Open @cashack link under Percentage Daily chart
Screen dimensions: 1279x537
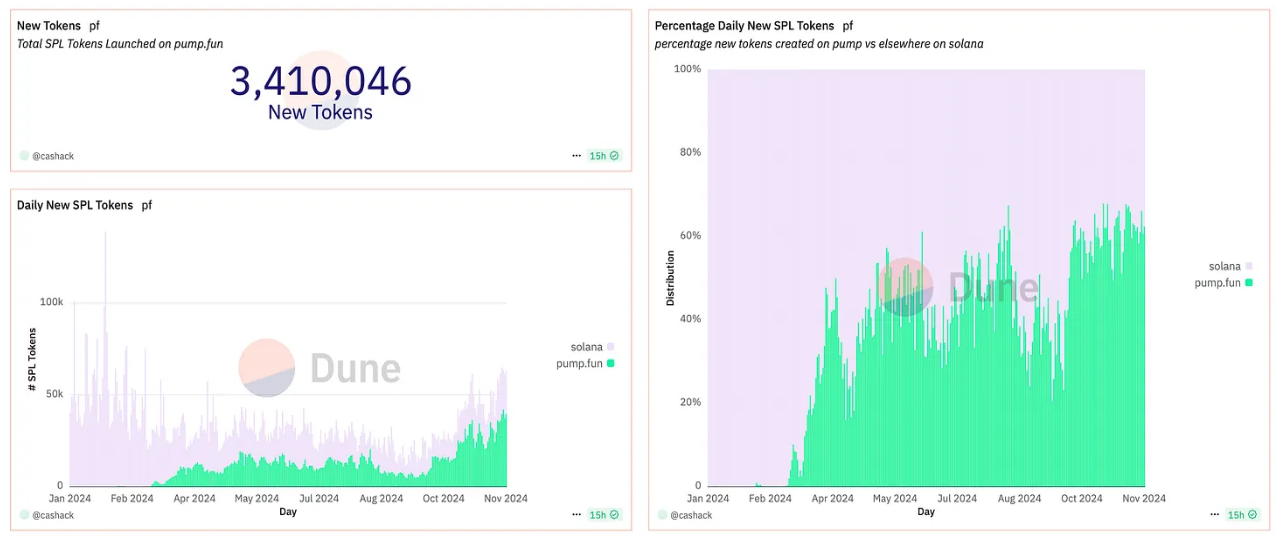point(691,515)
